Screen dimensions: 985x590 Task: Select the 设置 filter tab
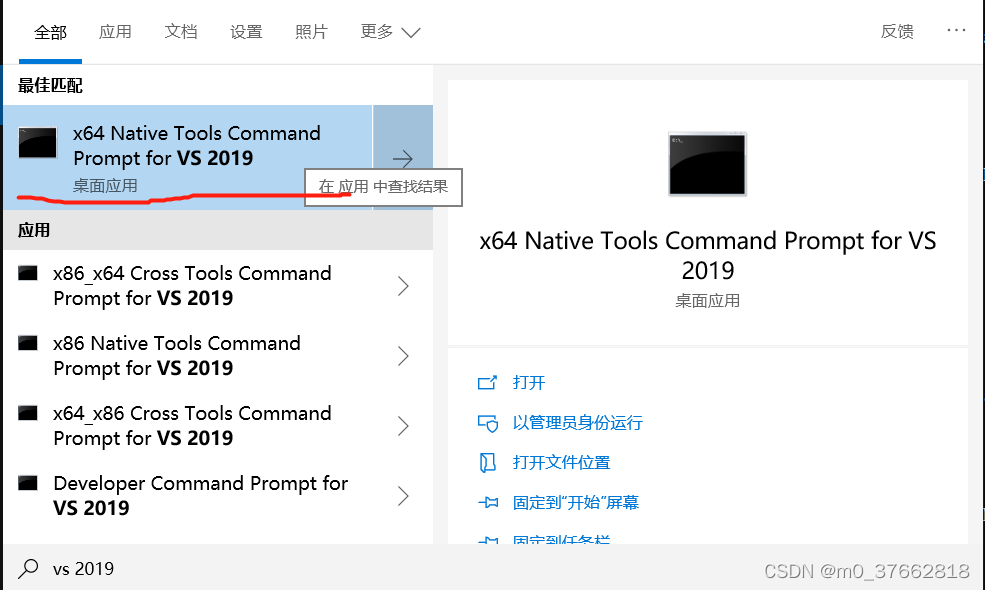(x=246, y=32)
